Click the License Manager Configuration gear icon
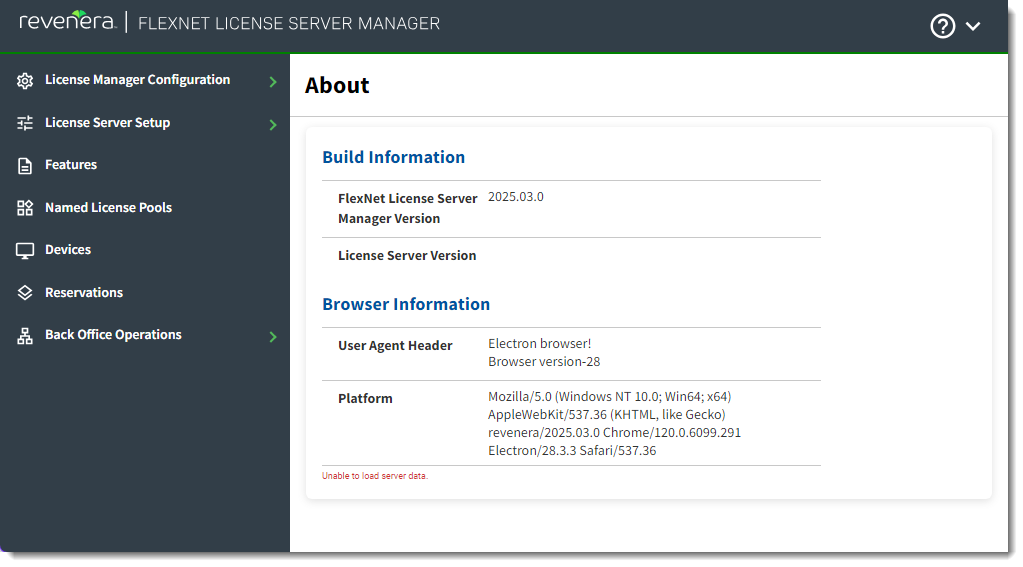 (x=25, y=81)
